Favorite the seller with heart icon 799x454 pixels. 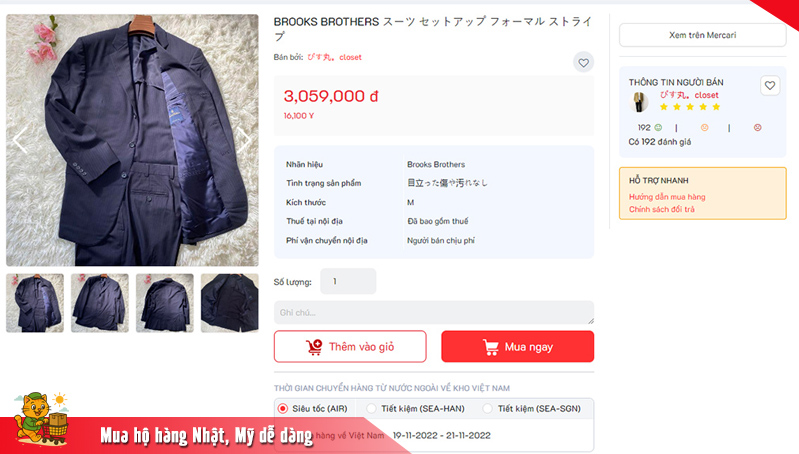pyautogui.click(x=769, y=86)
